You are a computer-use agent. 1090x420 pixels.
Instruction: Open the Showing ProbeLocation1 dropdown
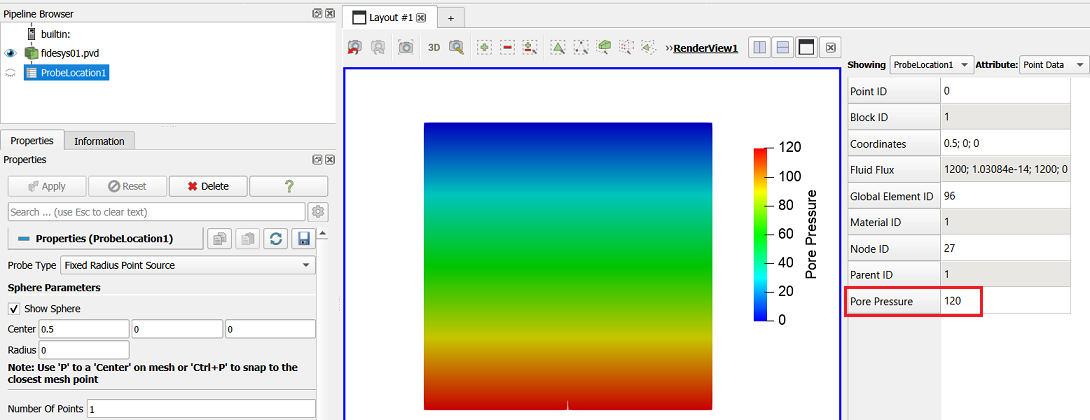[x=932, y=65]
